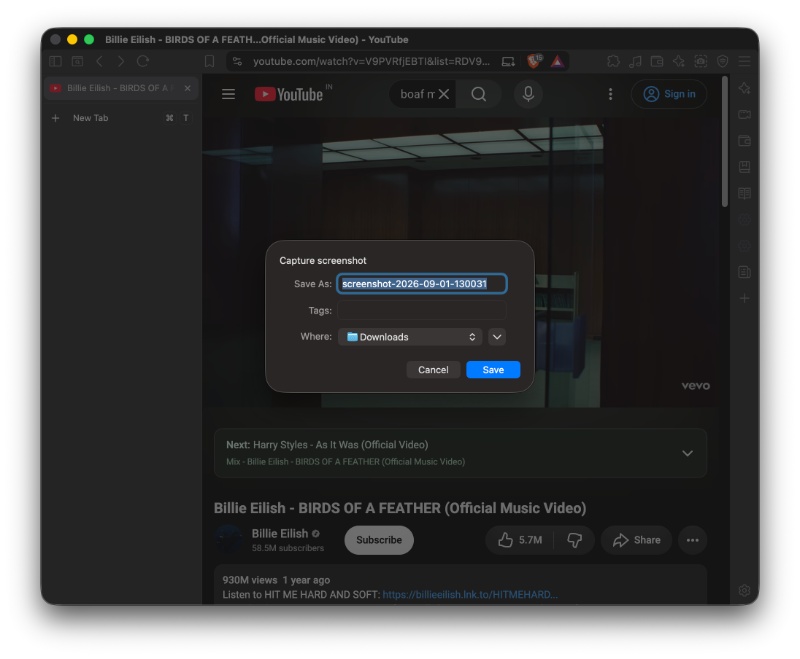Open the extensions puzzle icon
The height and width of the screenshot is (659, 800).
pyautogui.click(x=613, y=61)
